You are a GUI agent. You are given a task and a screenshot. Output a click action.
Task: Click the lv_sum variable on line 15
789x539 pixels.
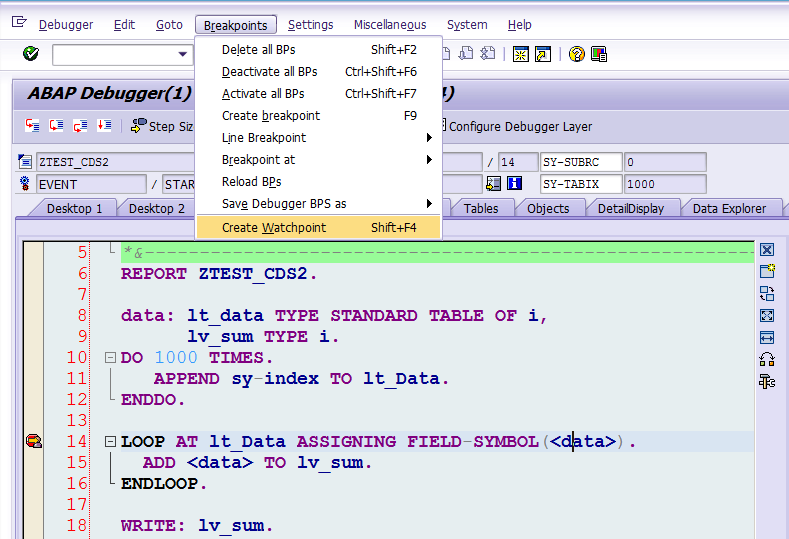(x=330, y=463)
